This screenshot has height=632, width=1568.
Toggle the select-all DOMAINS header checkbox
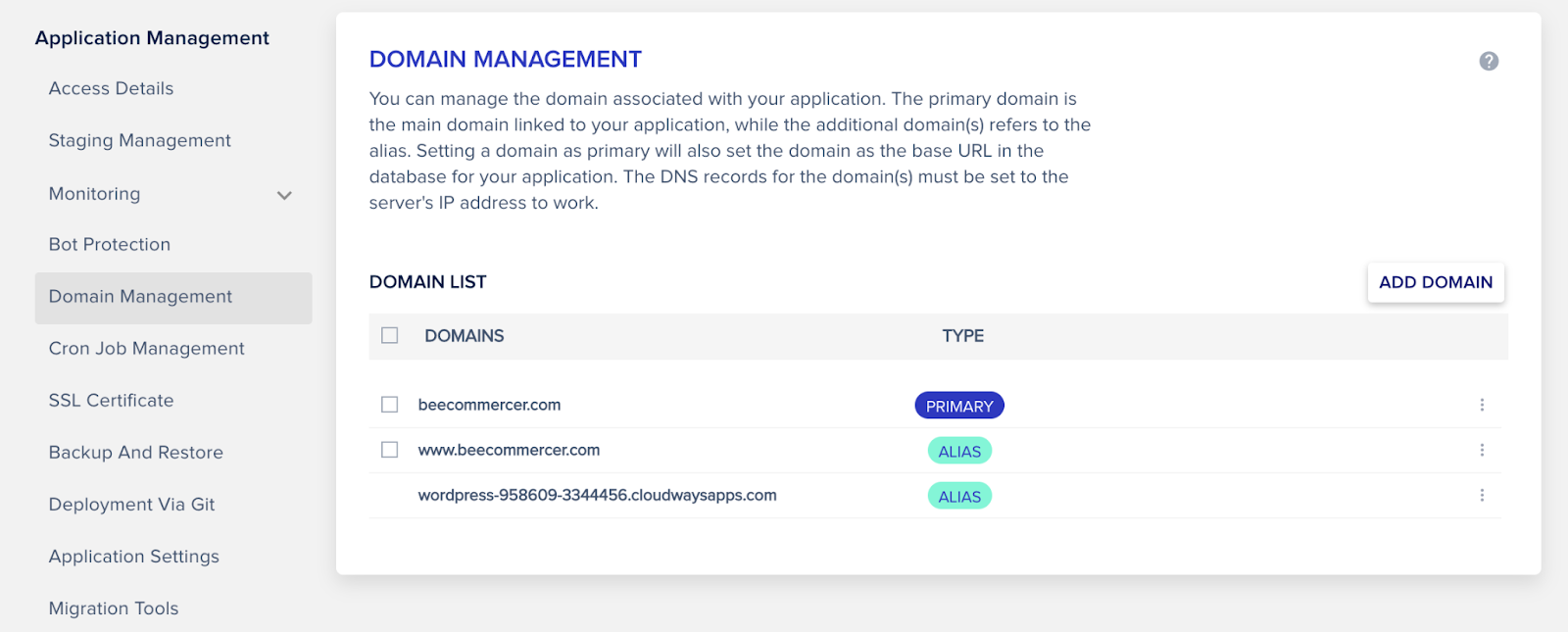390,335
